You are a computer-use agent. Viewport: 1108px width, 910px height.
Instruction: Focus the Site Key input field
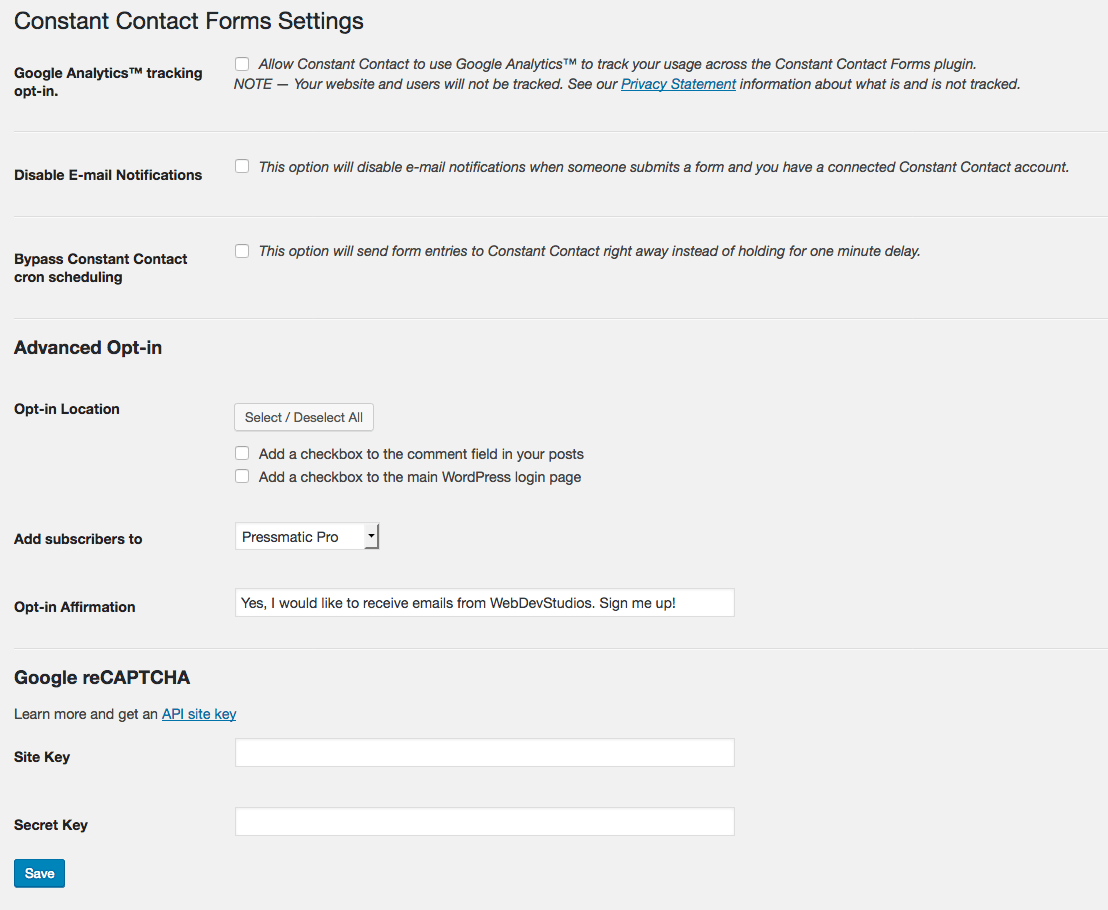484,753
